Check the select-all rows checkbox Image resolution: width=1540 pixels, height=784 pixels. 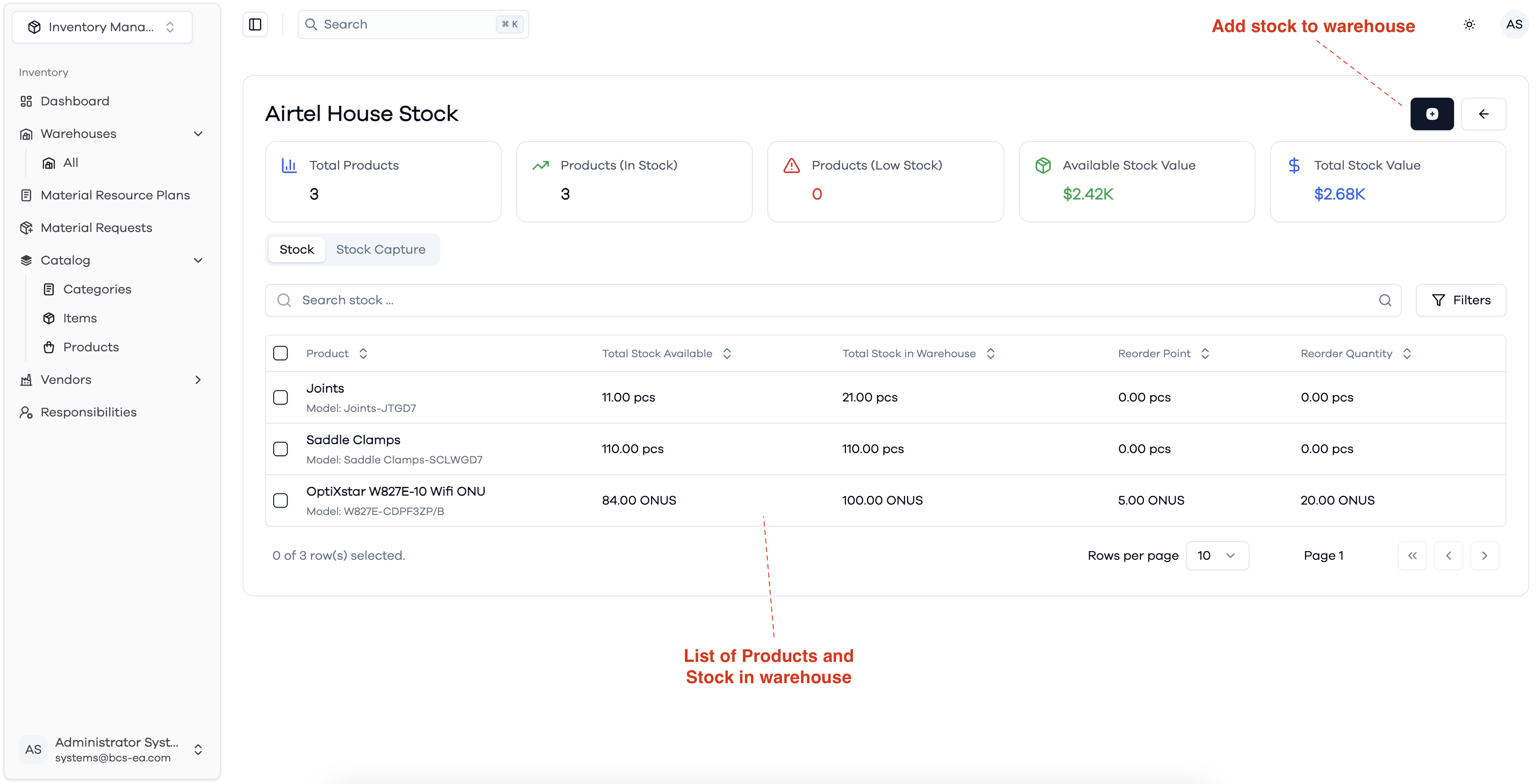click(280, 354)
